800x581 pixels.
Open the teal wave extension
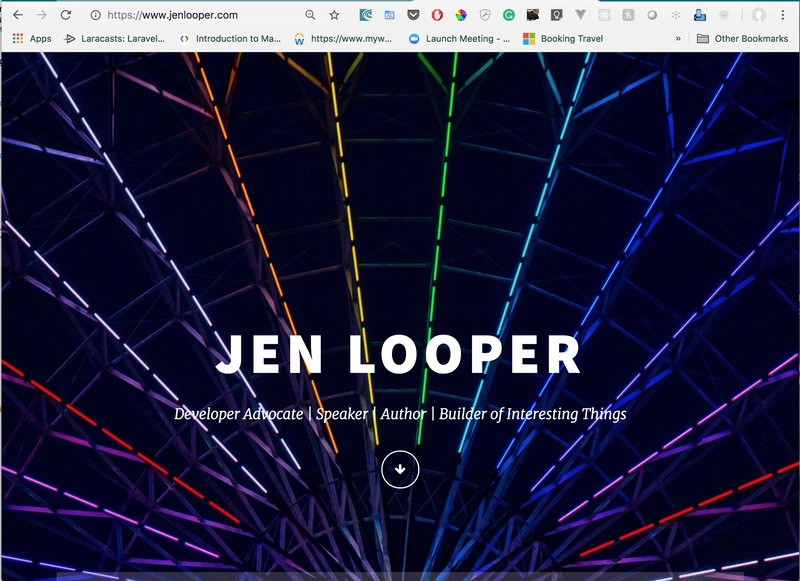pyautogui.click(x=365, y=15)
